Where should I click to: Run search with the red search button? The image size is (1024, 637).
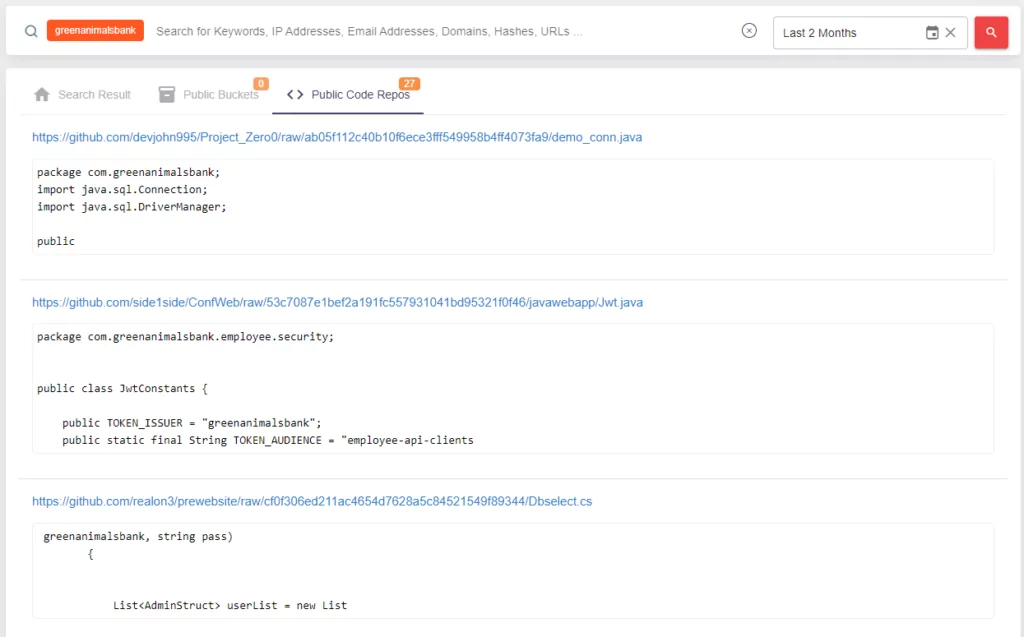(x=991, y=32)
